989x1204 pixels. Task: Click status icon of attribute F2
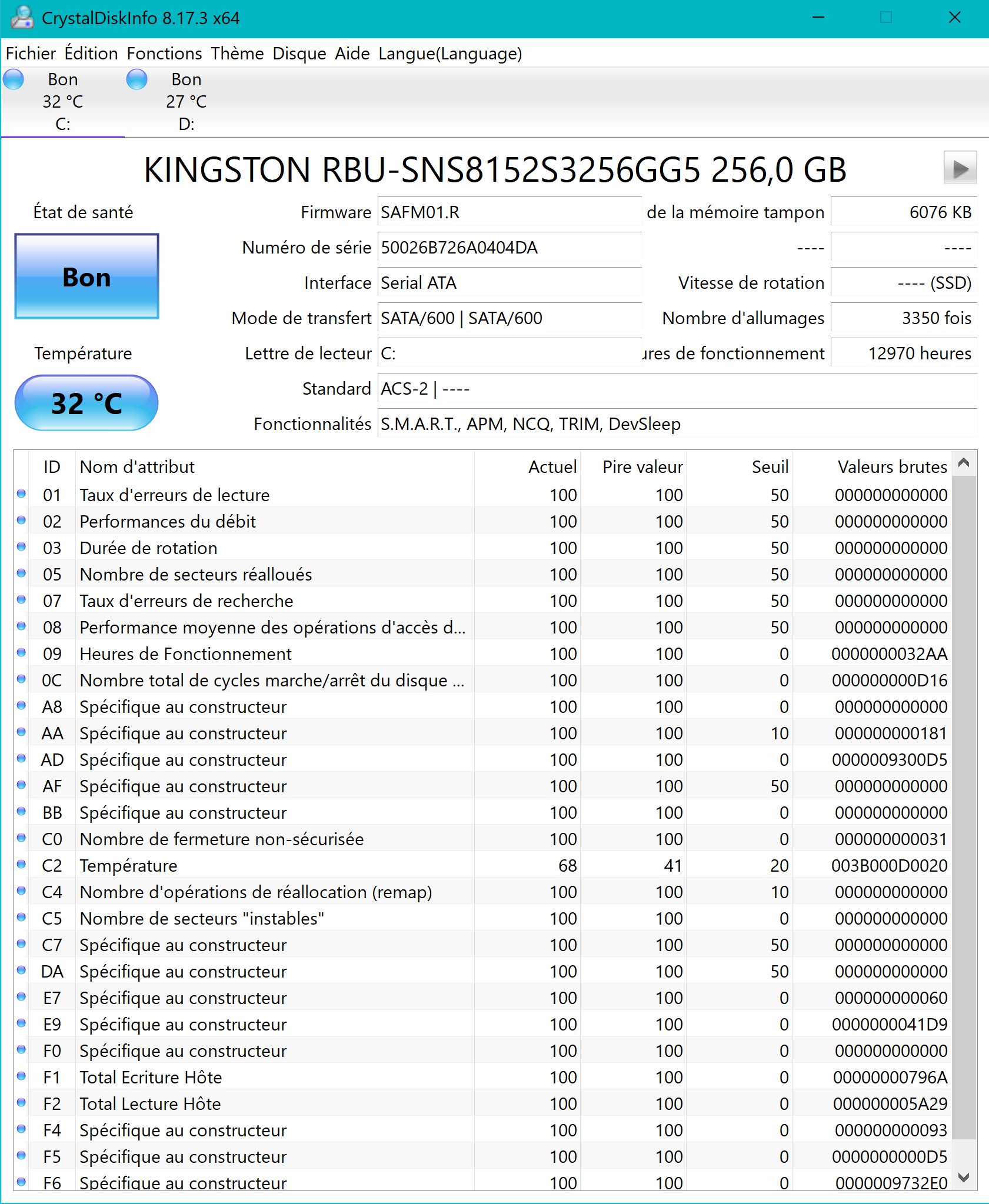pyautogui.click(x=21, y=1103)
